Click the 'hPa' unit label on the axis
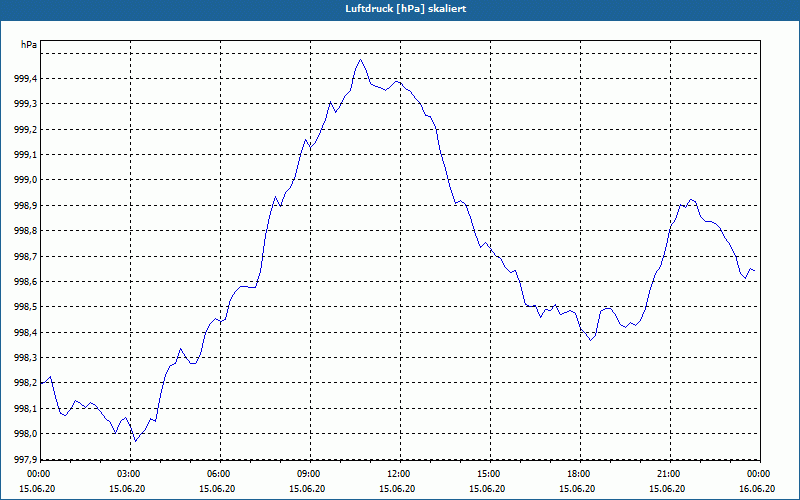Viewport: 800px width, 500px height. 29,44
